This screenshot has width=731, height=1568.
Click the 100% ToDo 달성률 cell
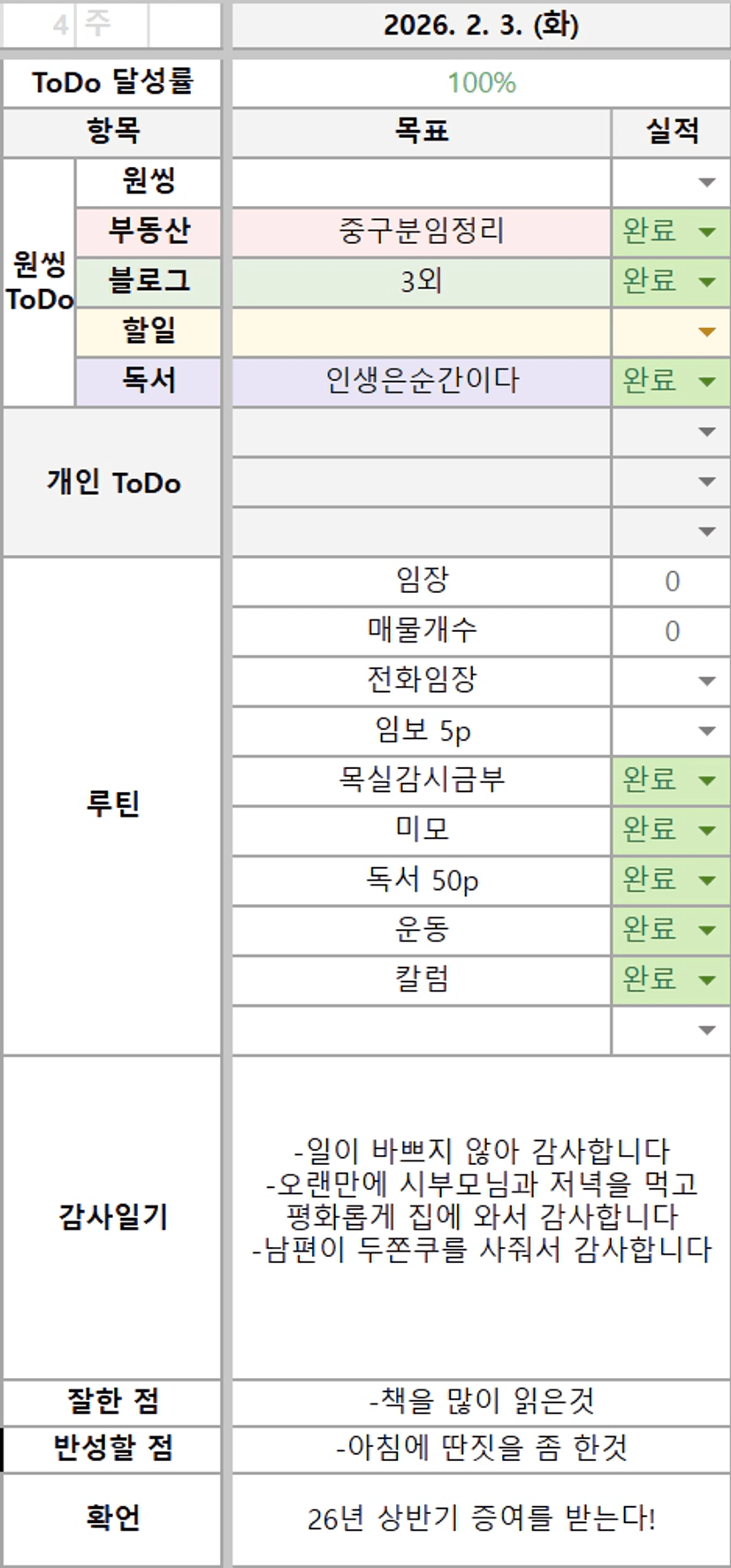481,83
